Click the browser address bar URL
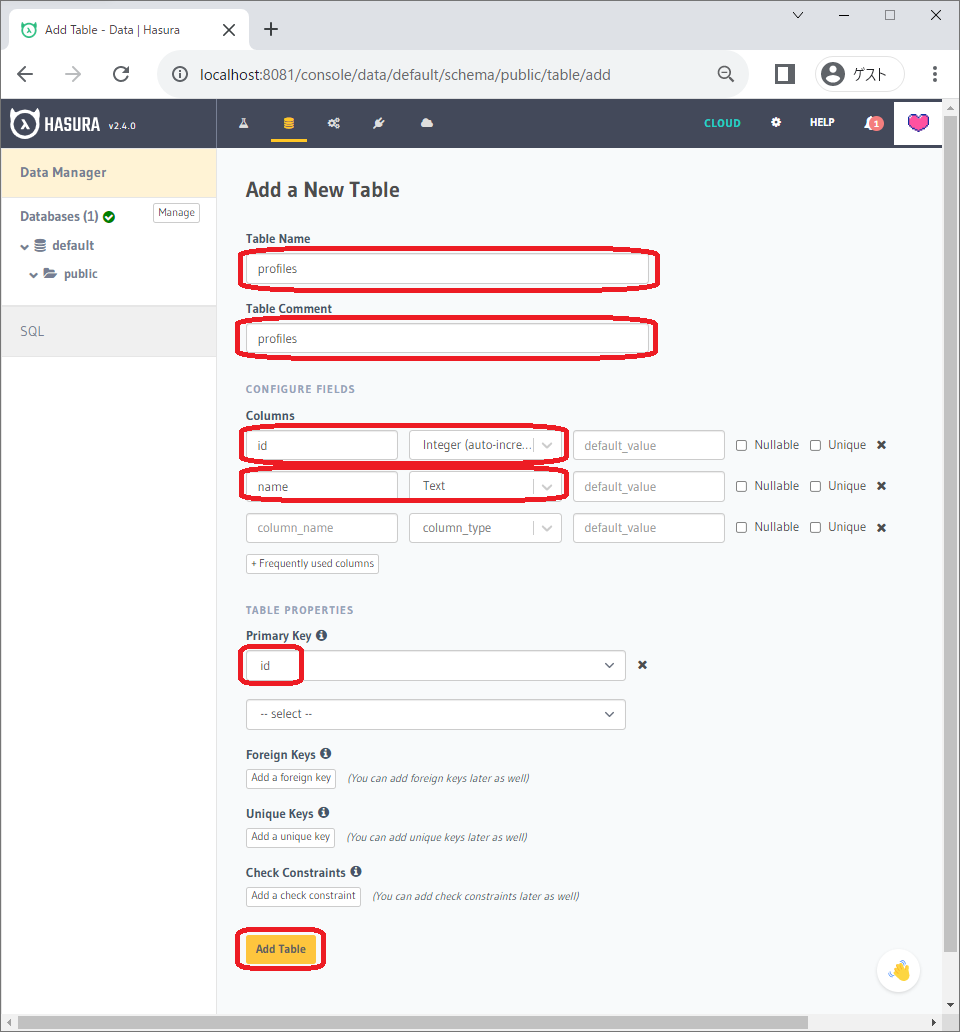 coord(405,74)
